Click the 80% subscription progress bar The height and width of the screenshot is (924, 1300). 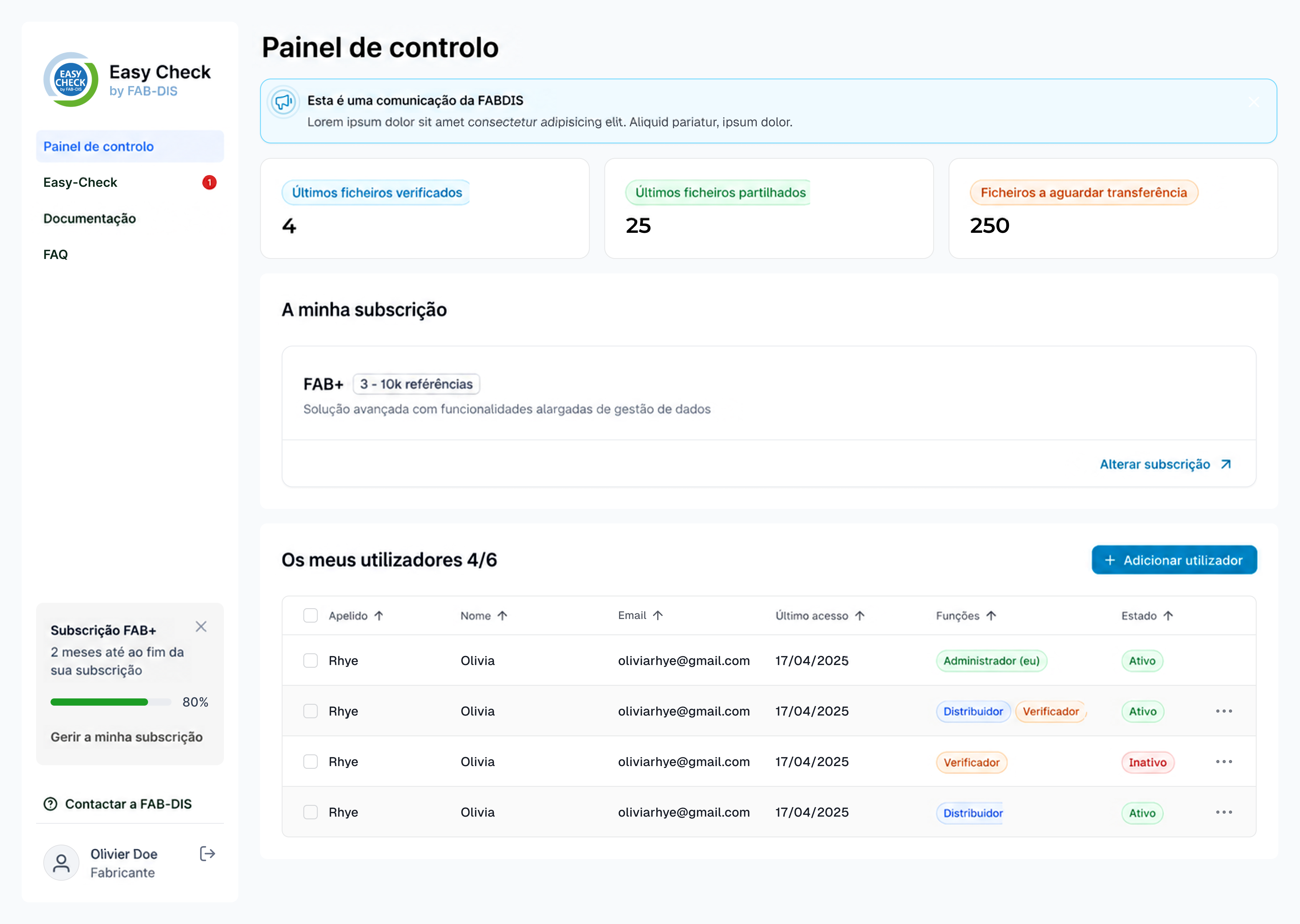click(111, 702)
